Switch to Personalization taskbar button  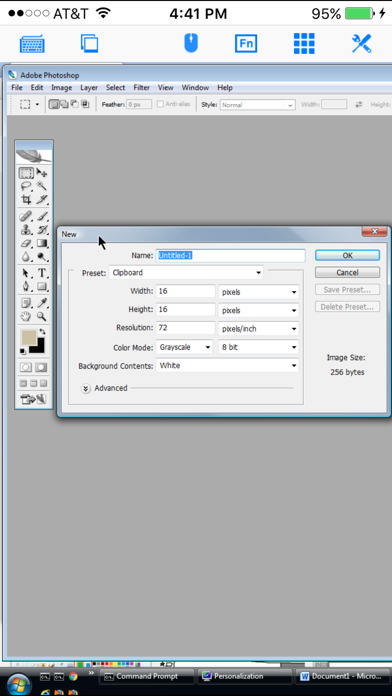(245, 676)
